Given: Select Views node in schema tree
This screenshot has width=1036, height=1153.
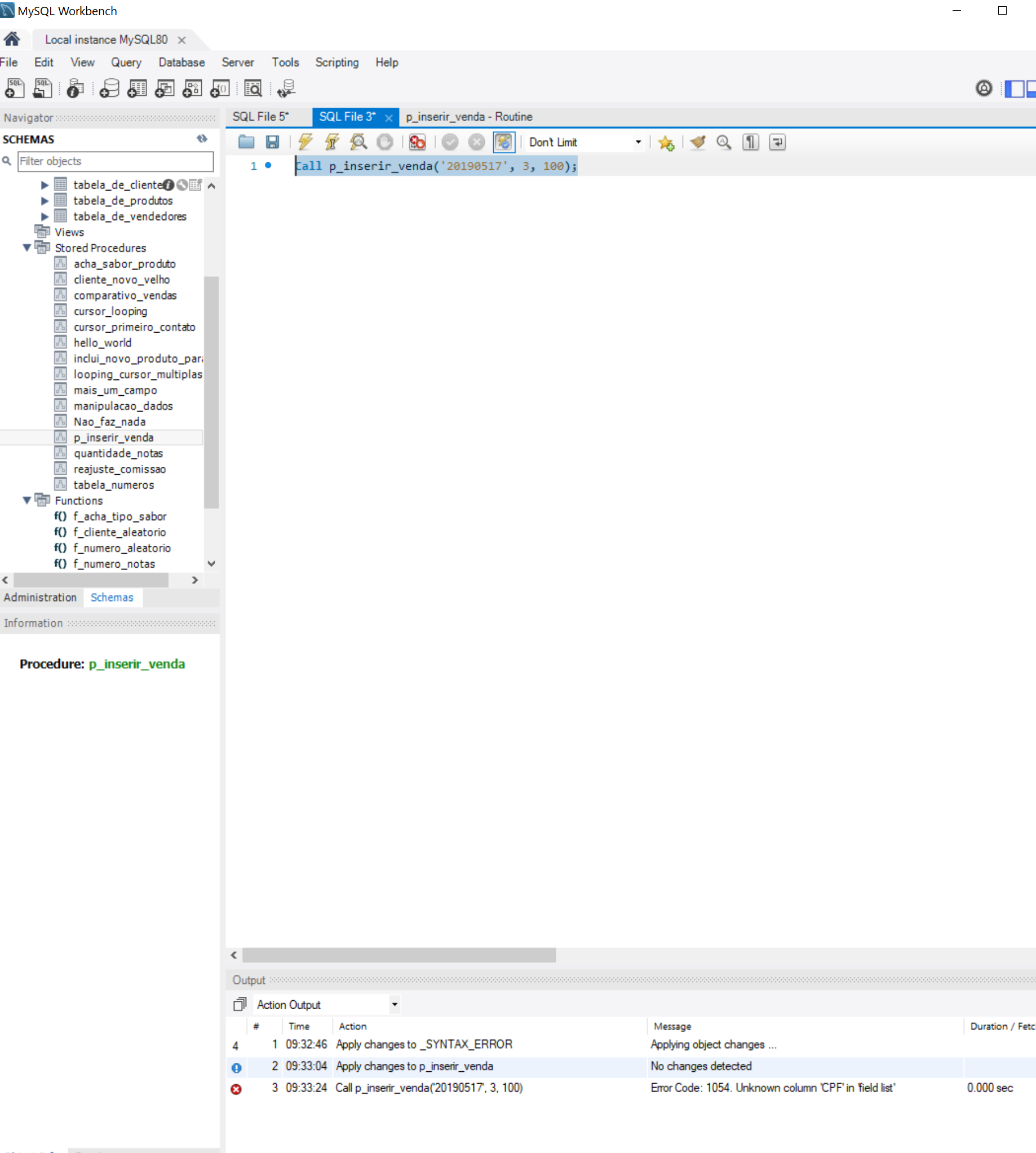Looking at the screenshot, I should click(69, 232).
